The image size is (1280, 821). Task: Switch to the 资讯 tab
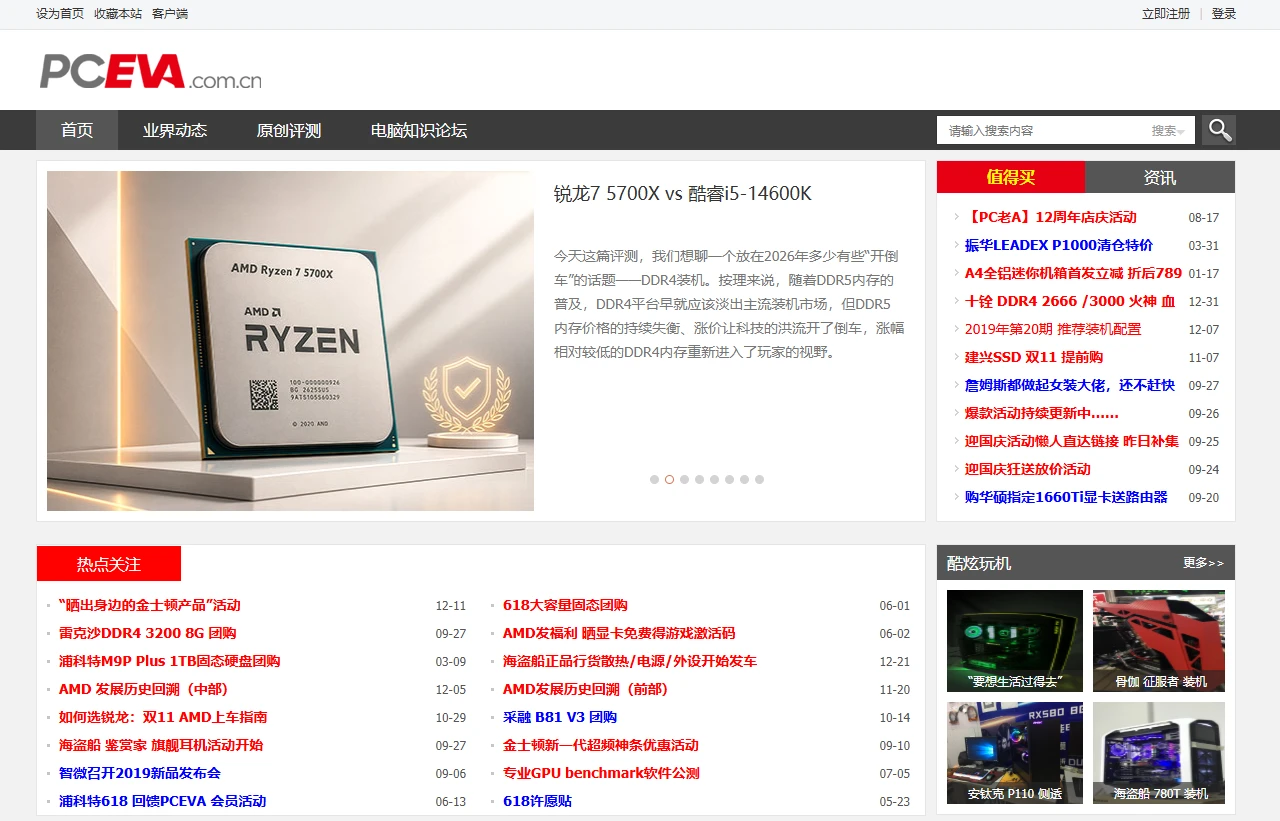[1160, 177]
